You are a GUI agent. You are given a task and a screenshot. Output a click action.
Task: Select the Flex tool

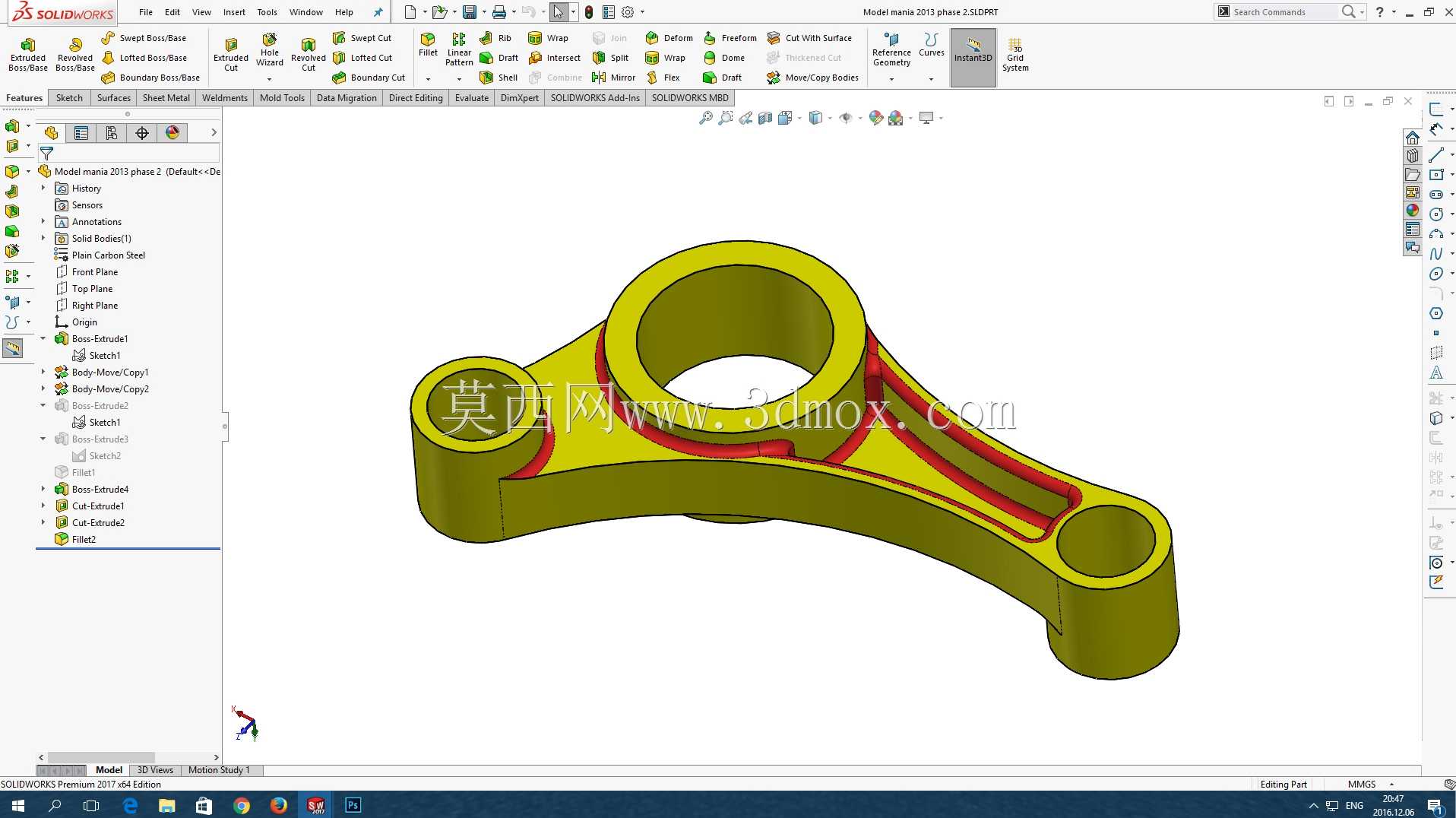(663, 78)
